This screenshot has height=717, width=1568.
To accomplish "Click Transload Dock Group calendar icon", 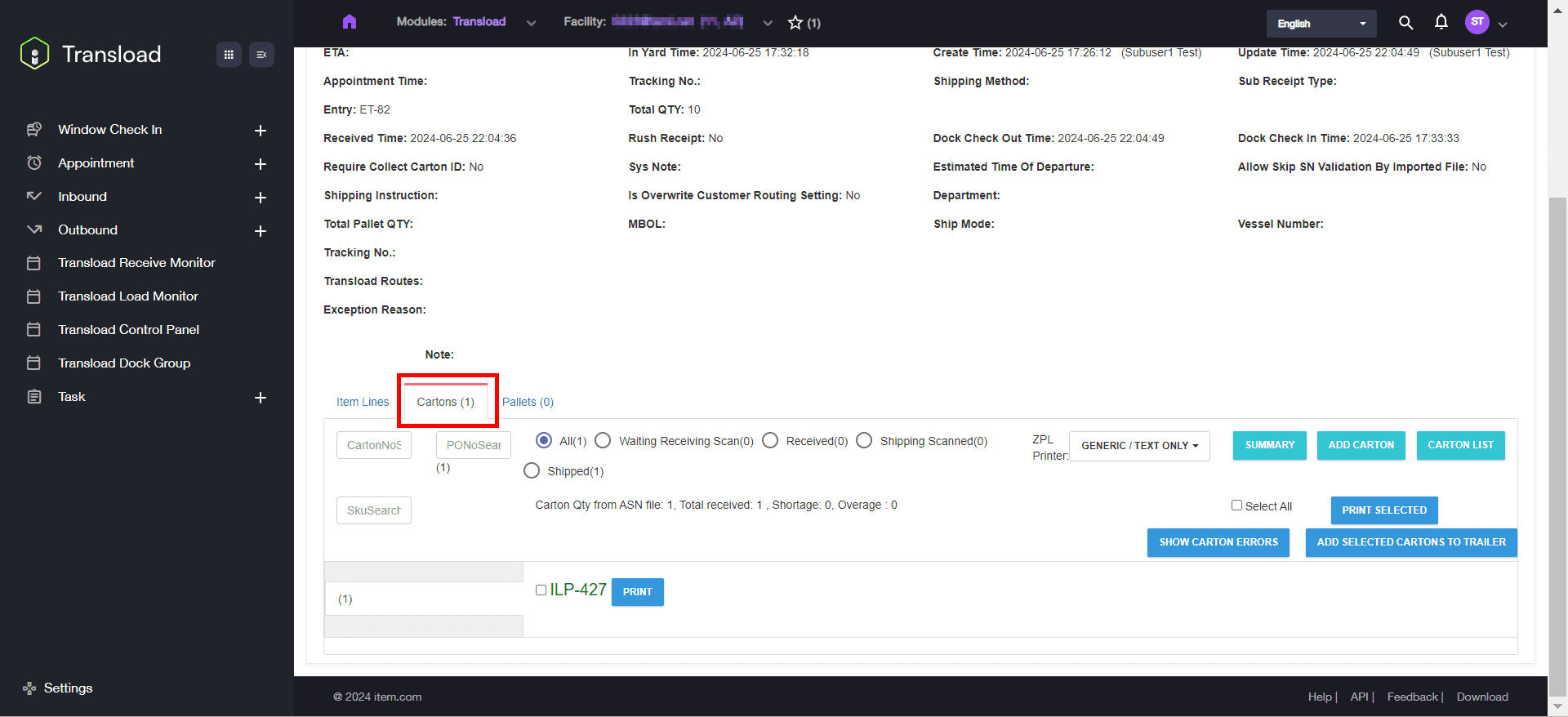I will 34,363.
